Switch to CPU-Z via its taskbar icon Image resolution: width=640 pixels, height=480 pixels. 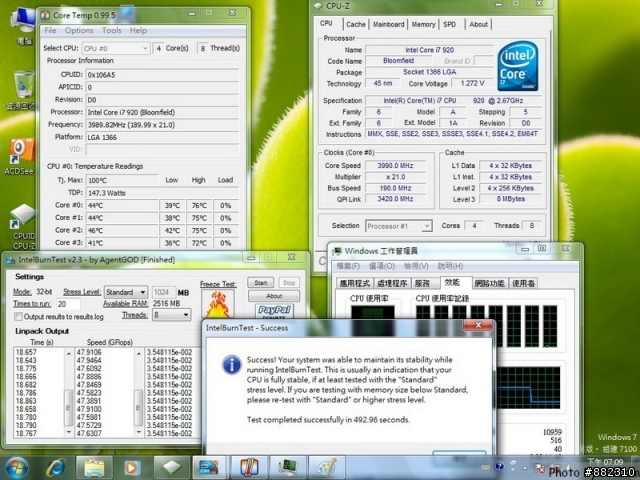tap(171, 468)
